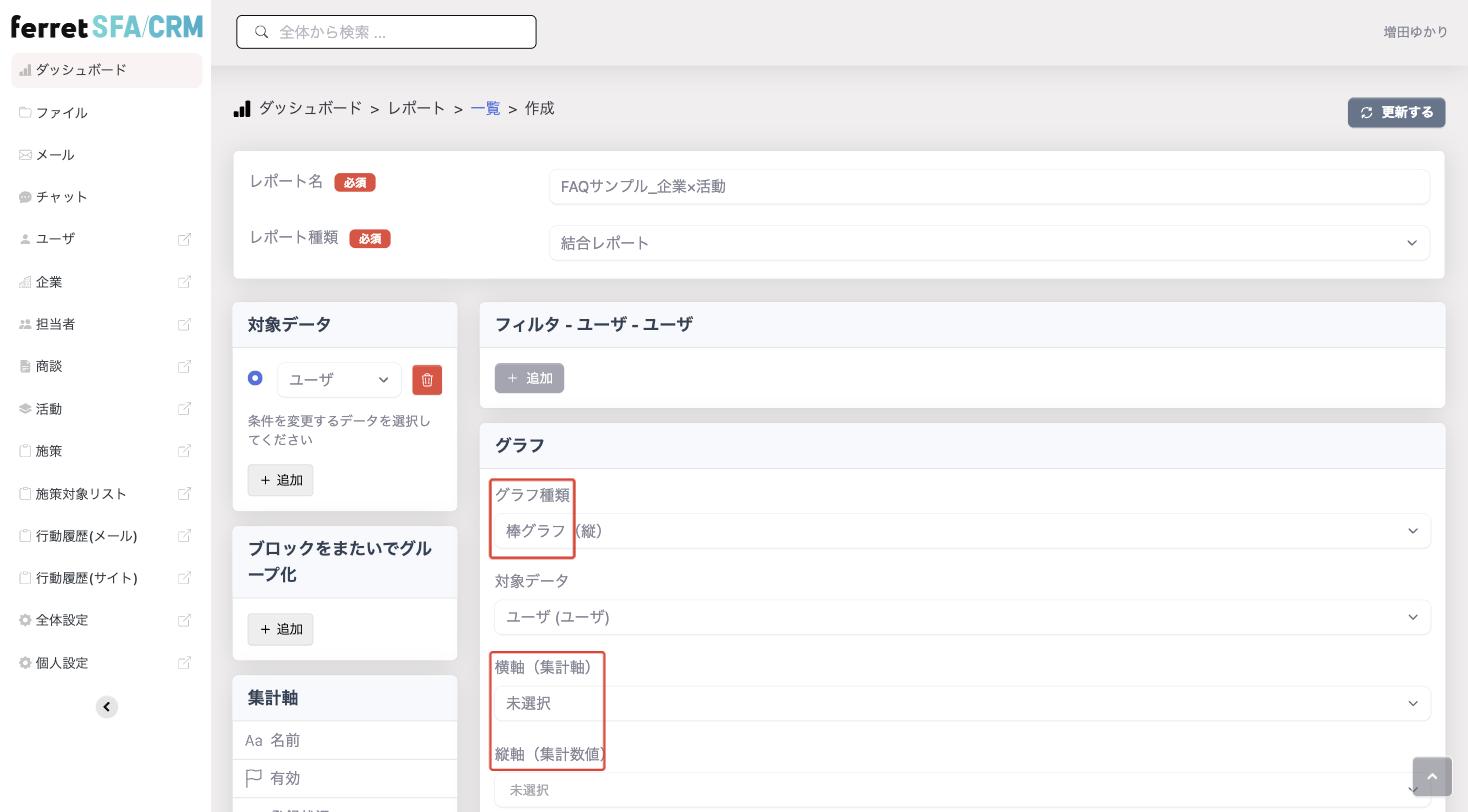Follow the 一覧 breadcrumb link

click(486, 108)
